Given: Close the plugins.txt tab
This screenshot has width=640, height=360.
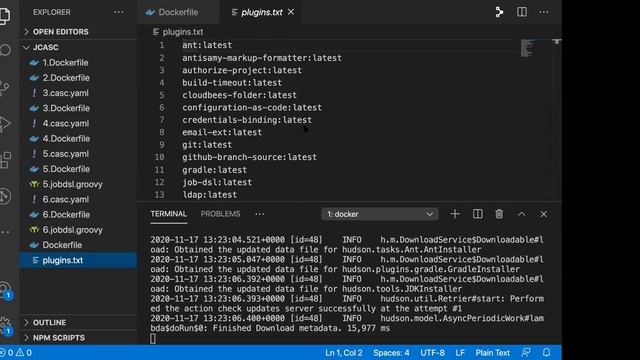Looking at the screenshot, I should point(291,12).
